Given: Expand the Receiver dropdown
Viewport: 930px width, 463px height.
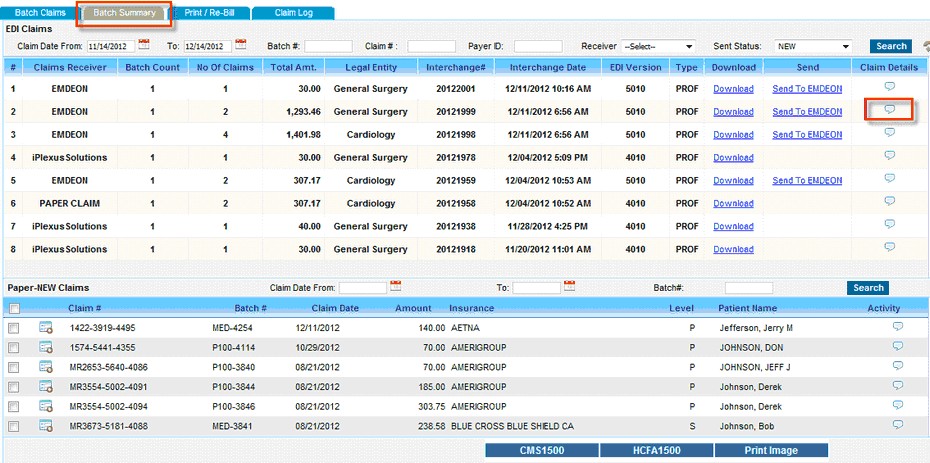Looking at the screenshot, I should coord(658,46).
